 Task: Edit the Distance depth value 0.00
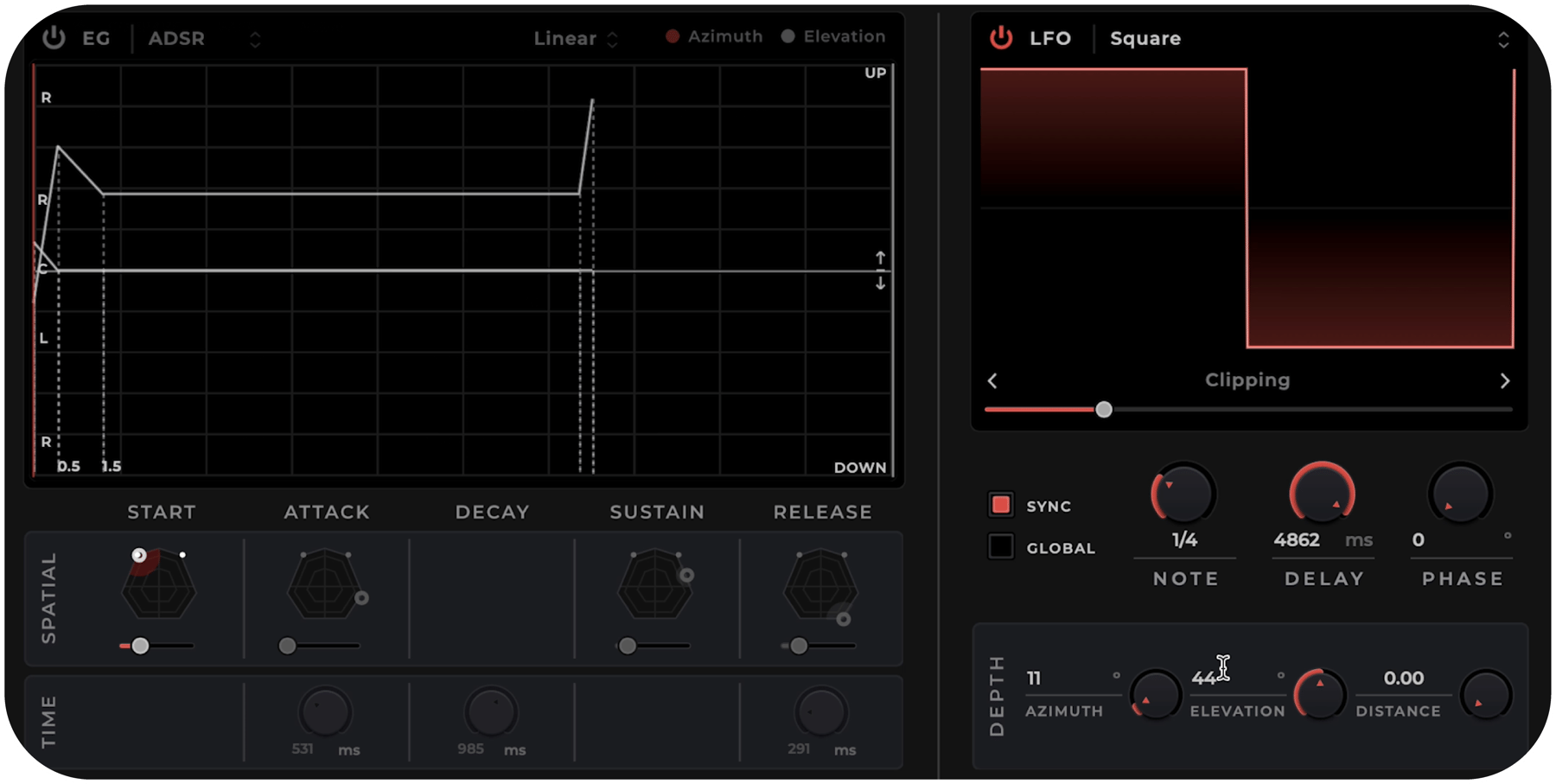pyautogui.click(x=1403, y=679)
